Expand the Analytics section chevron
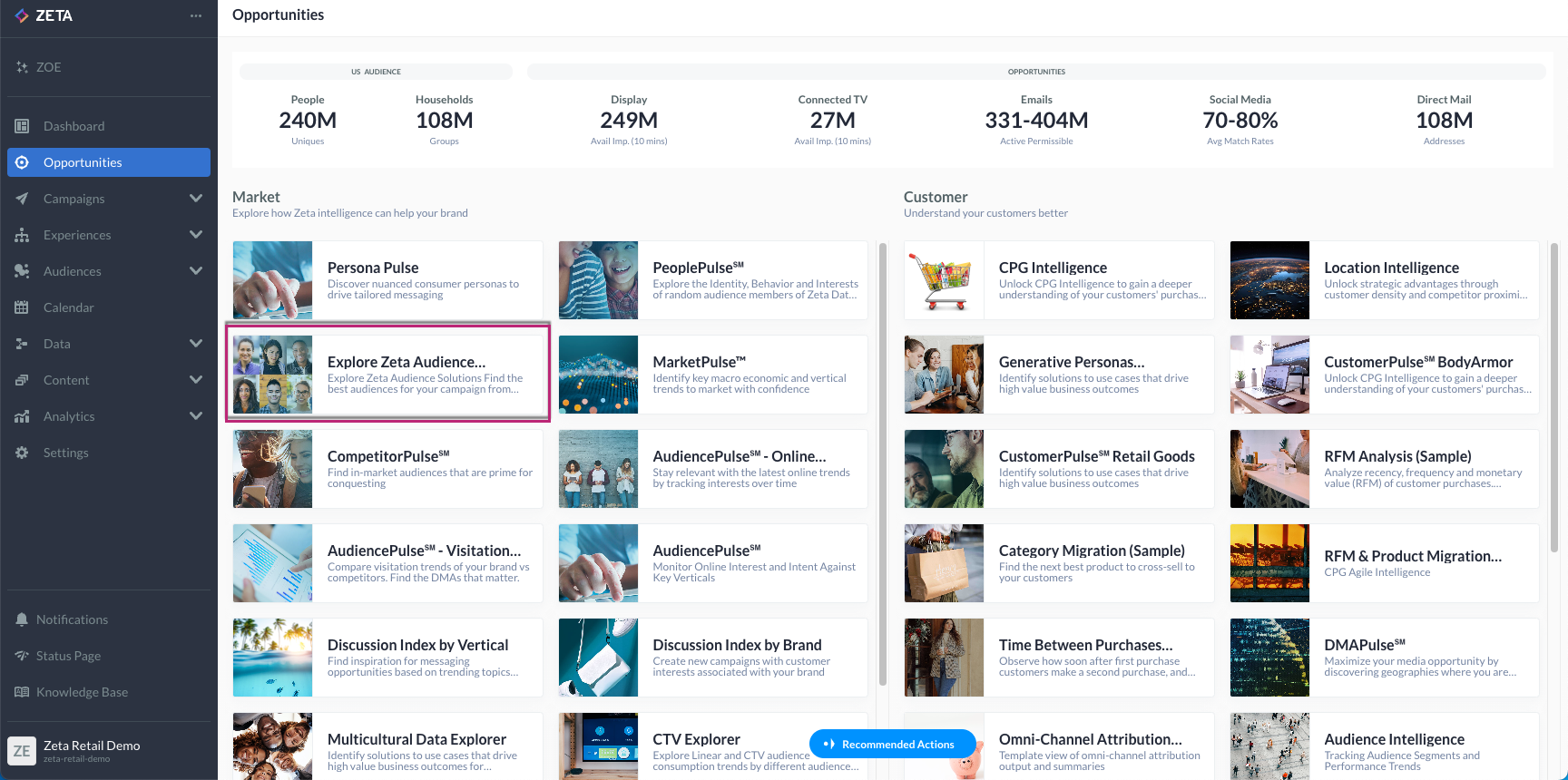 196,416
